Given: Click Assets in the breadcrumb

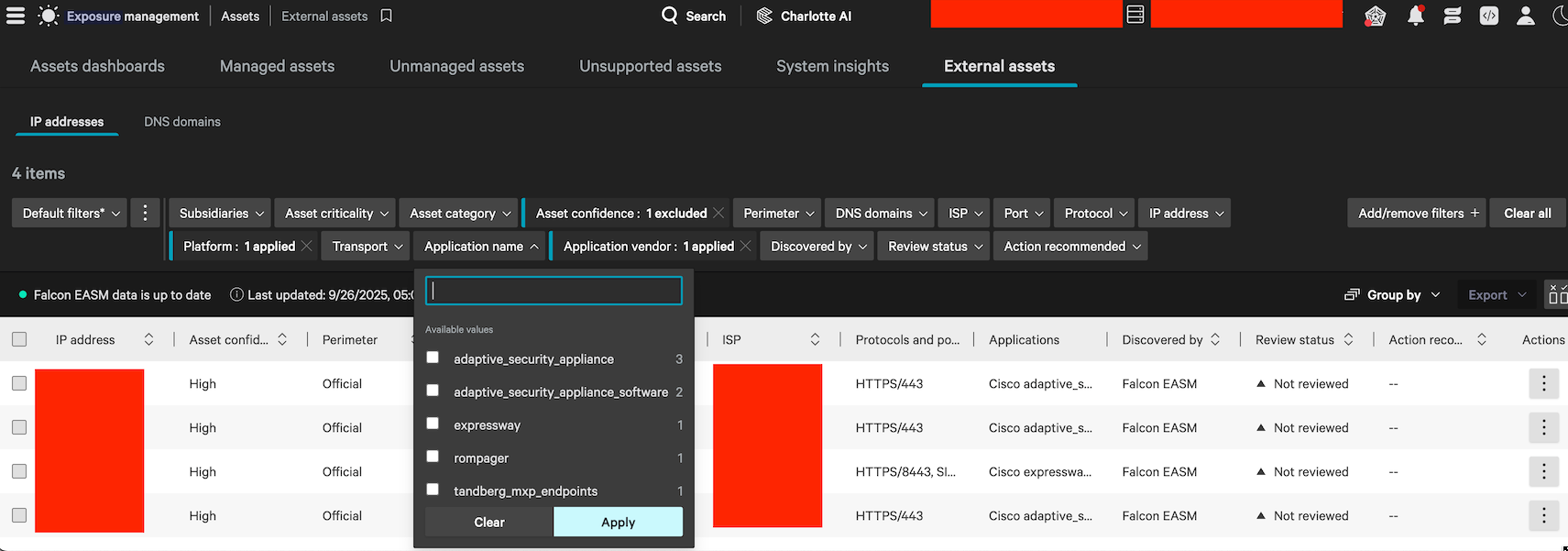Looking at the screenshot, I should pos(240,16).
